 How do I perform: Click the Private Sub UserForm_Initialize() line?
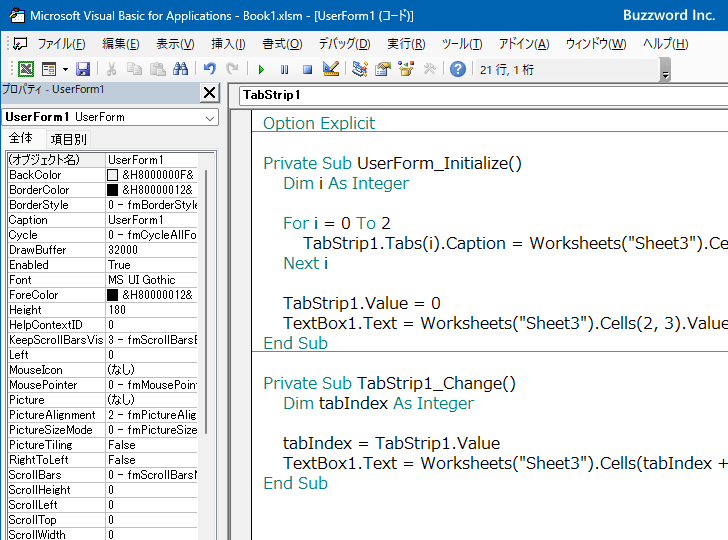point(392,163)
